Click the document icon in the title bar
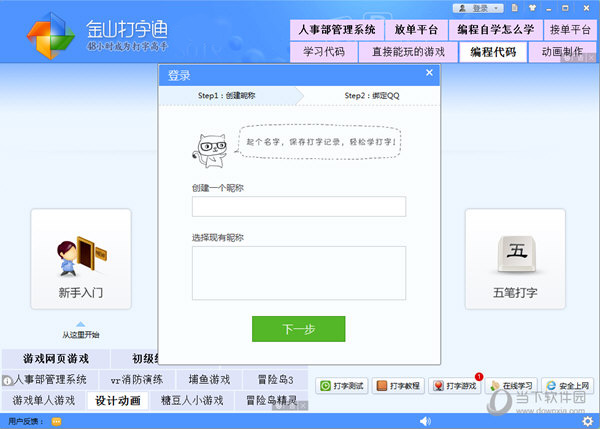Image resolution: width=600 pixels, height=429 pixels. tap(515, 8)
